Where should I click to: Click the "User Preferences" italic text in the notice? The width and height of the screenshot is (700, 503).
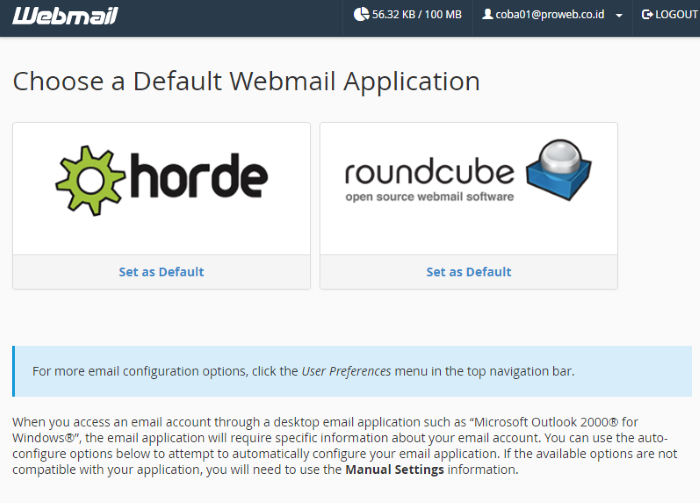(x=346, y=371)
